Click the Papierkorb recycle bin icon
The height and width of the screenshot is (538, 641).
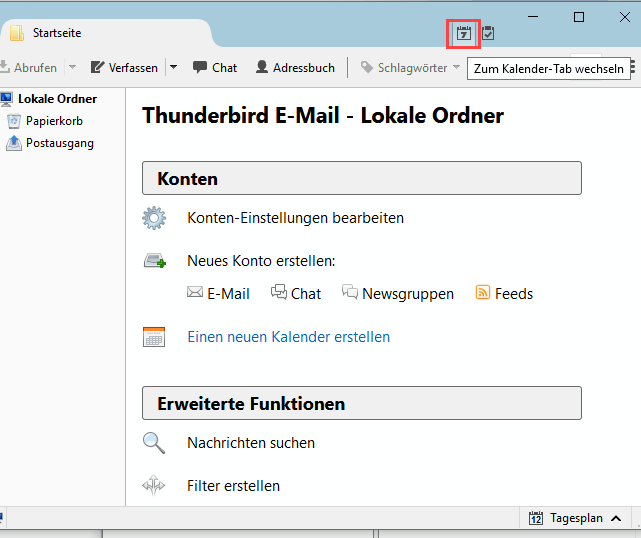(x=14, y=121)
